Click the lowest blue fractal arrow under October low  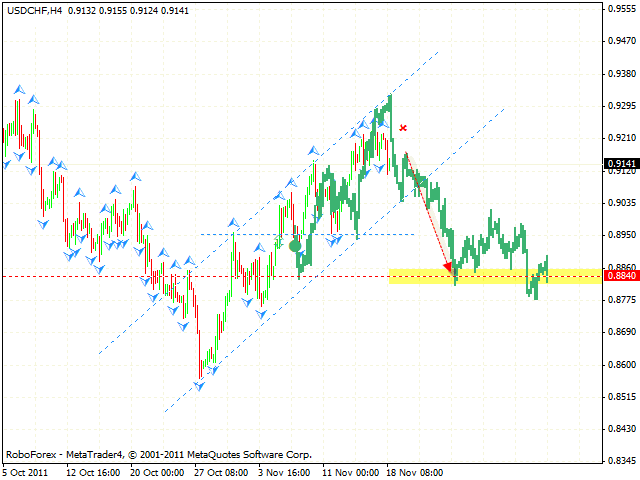200,386
